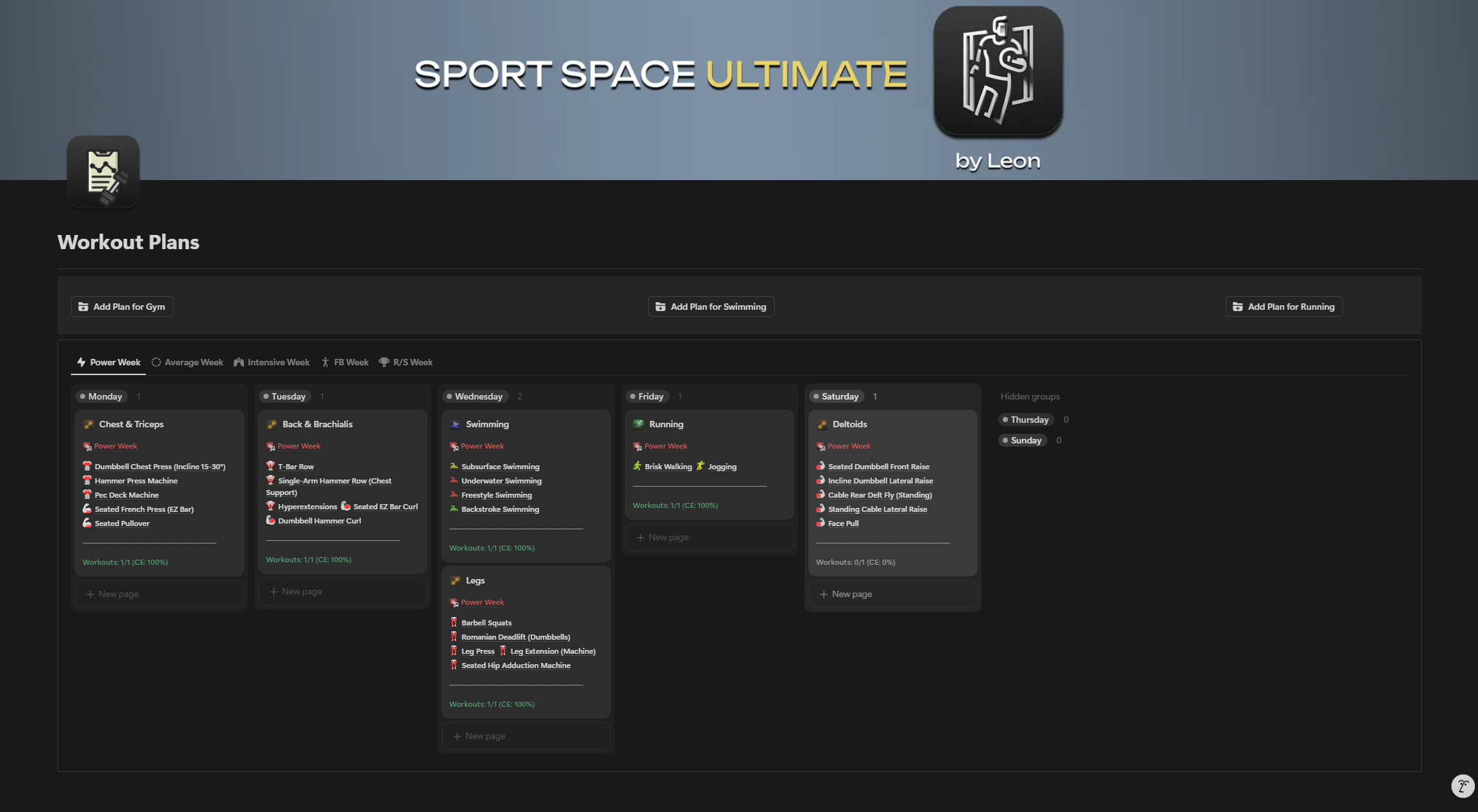Click the Workout Plans page icon

click(x=103, y=172)
